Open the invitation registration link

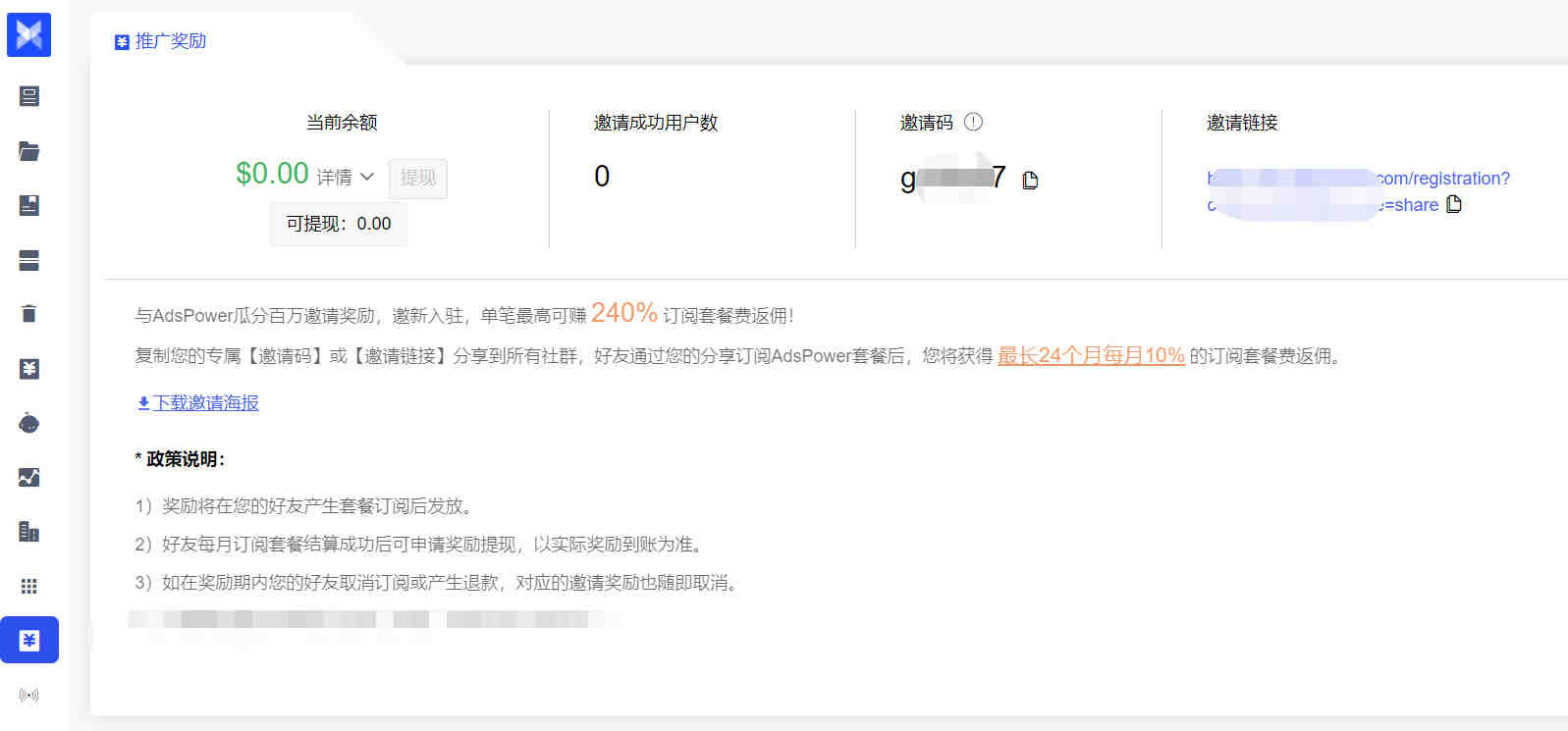pyautogui.click(x=1359, y=191)
